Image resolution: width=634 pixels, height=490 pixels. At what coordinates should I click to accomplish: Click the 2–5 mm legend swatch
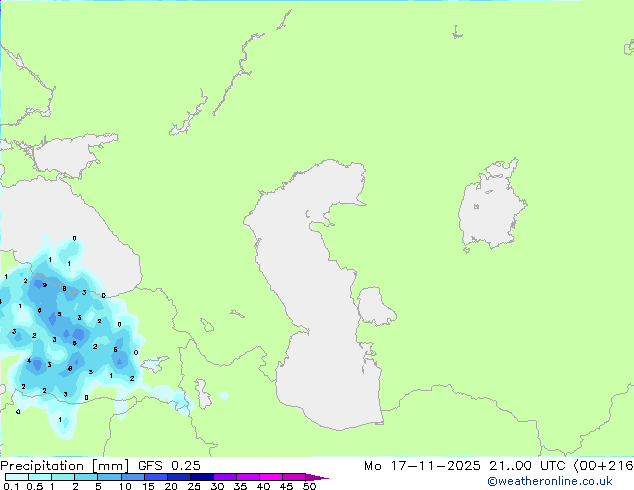(86, 477)
